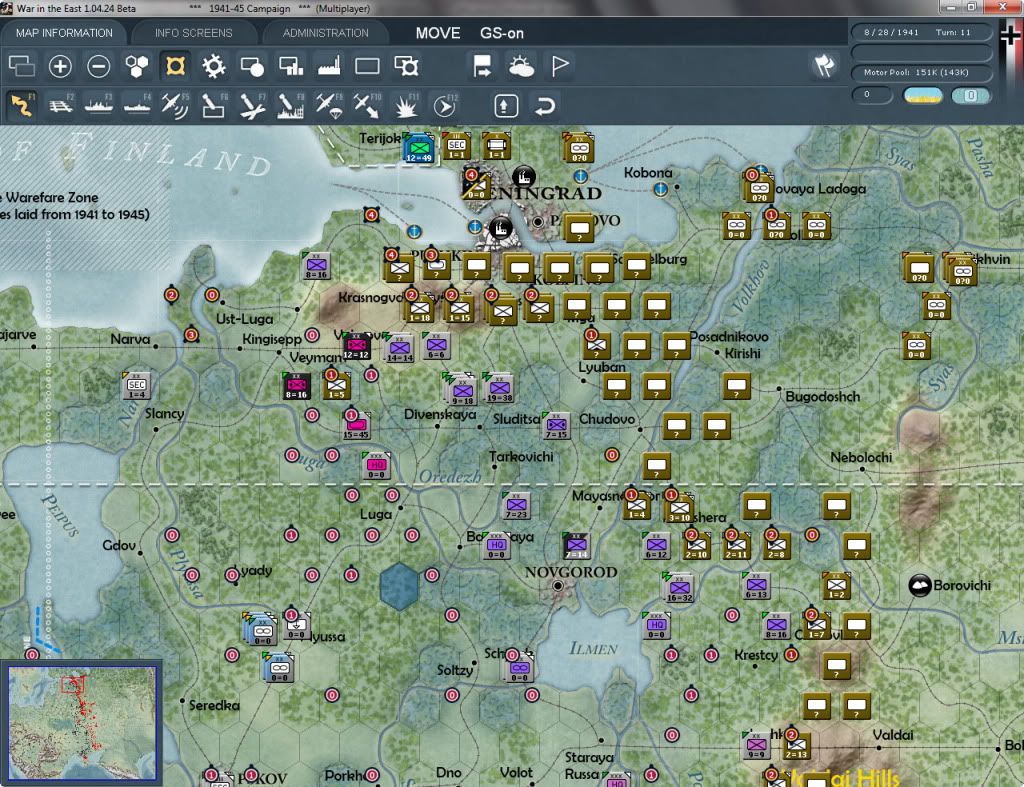The height and width of the screenshot is (787, 1024).
Task: Select the F9 air transport parachute icon
Action: [329, 105]
